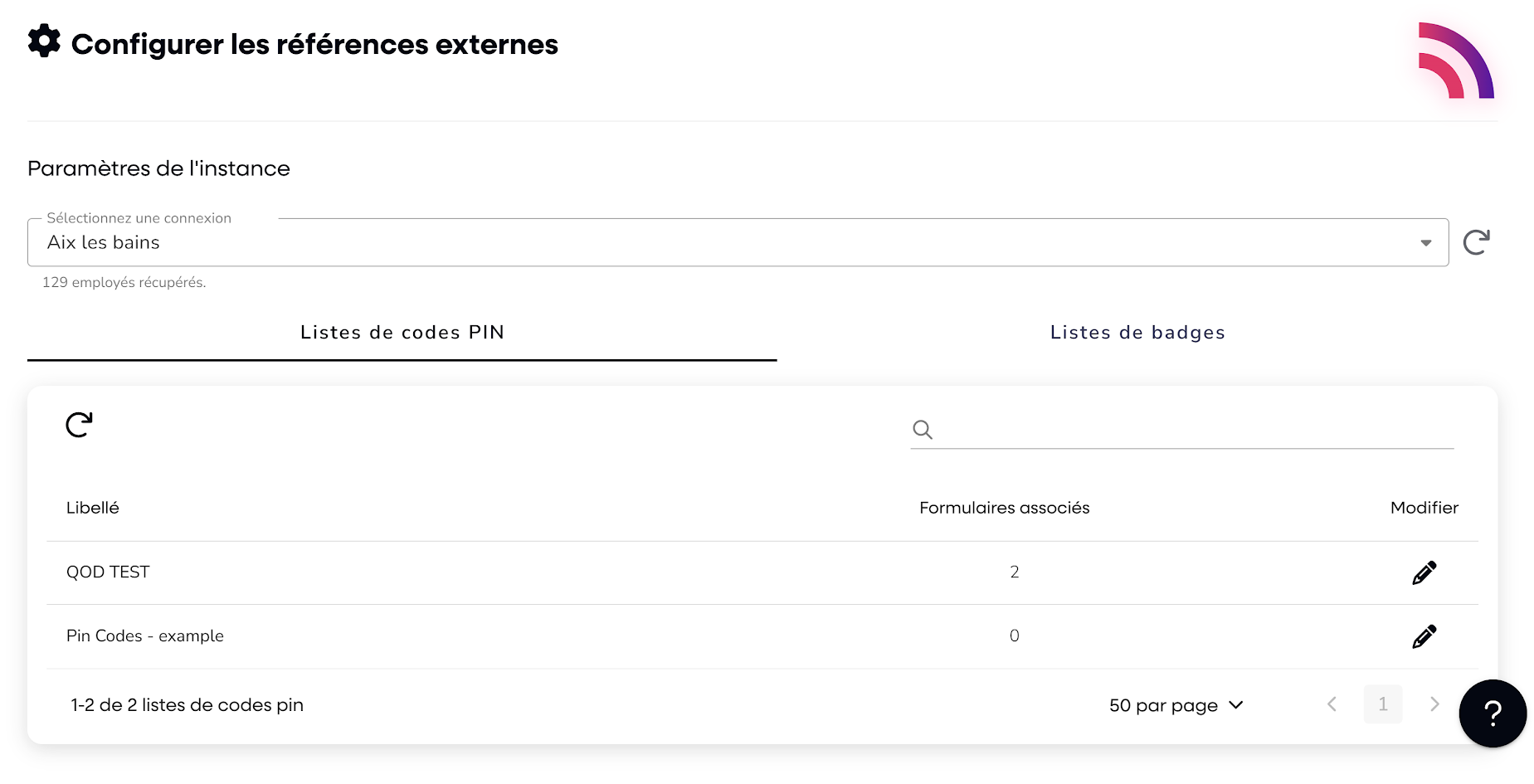Image resolution: width=1534 pixels, height=784 pixels.
Task: Open the help question mark button
Action: tap(1493, 713)
